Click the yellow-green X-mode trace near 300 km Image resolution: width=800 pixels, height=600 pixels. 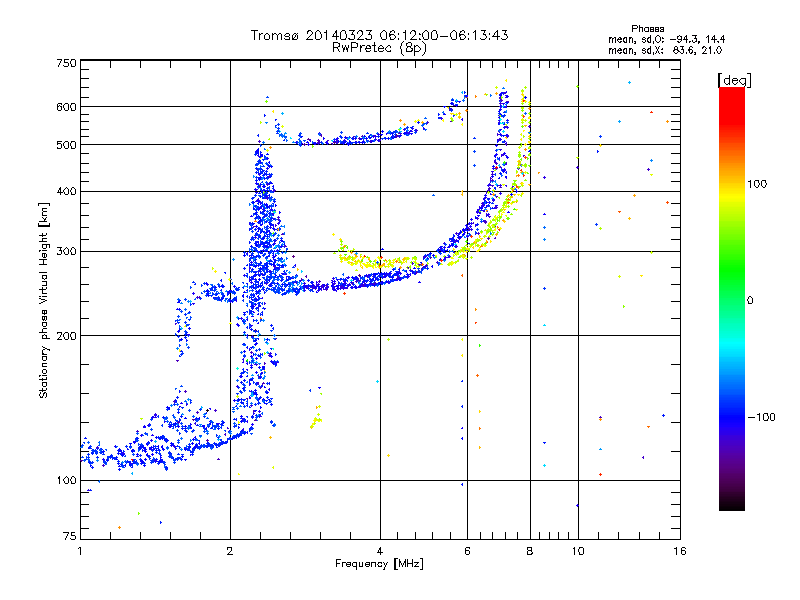click(x=378, y=262)
